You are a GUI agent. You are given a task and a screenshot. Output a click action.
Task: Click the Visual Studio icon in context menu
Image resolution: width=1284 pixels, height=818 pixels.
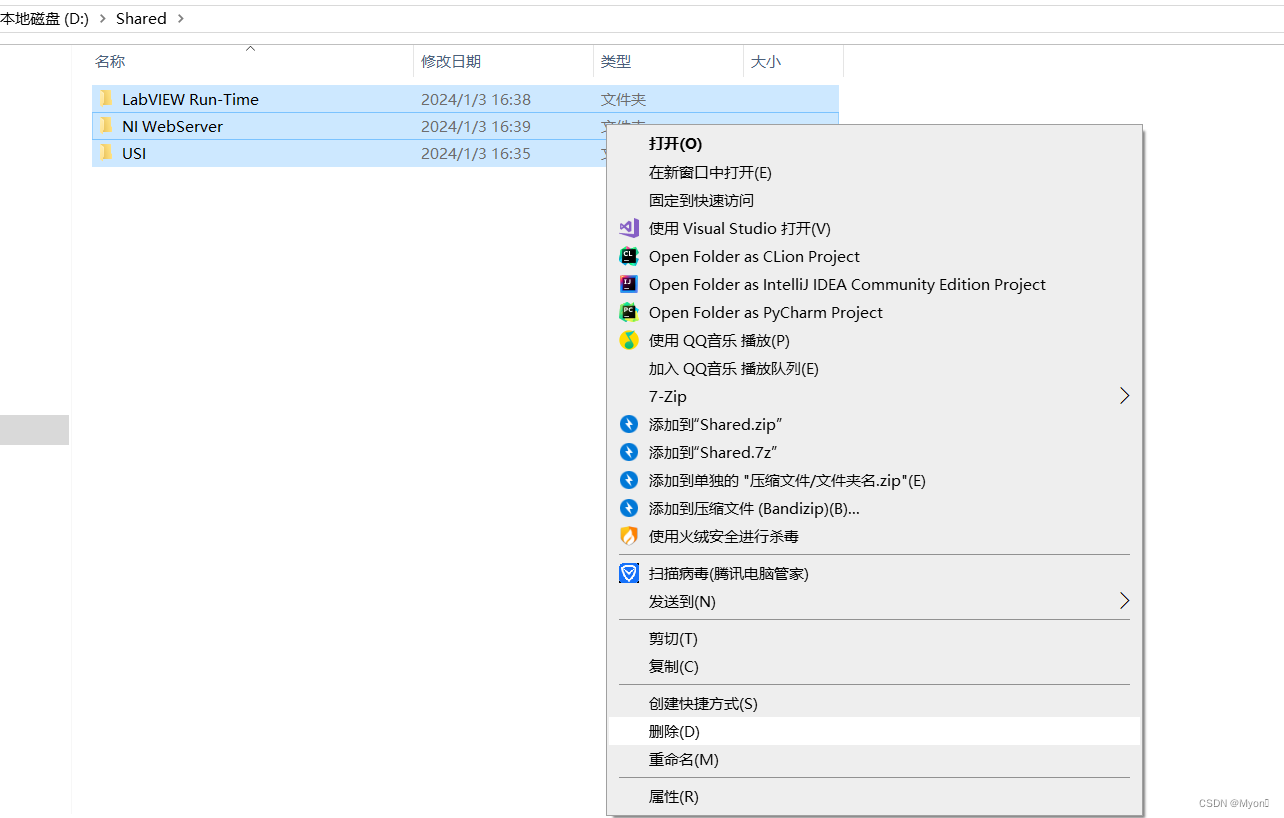(x=629, y=228)
